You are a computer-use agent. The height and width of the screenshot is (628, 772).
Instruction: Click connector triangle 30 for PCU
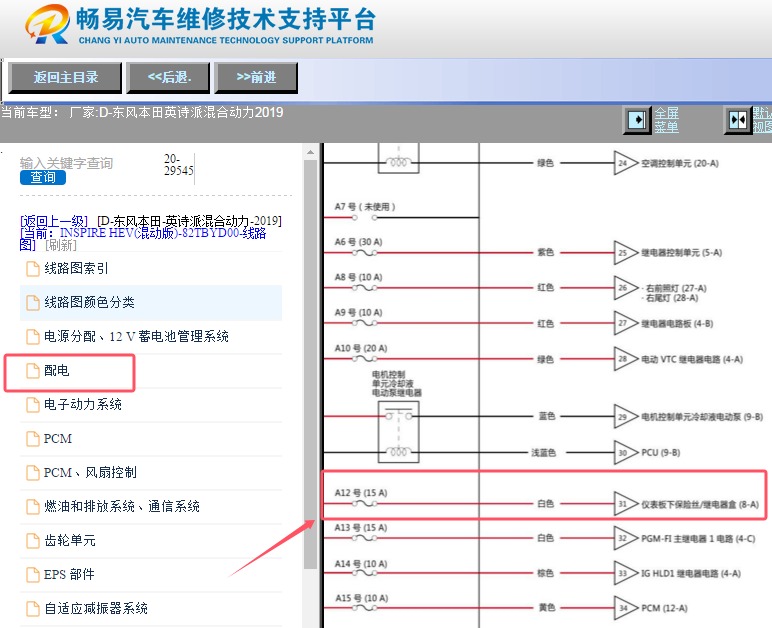(625, 452)
